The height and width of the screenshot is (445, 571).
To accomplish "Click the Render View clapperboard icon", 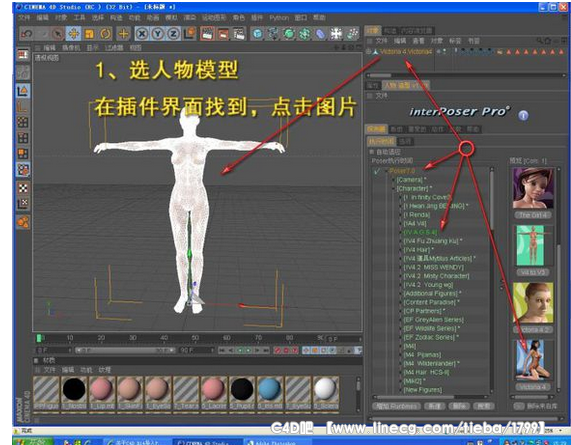I will pyautogui.click(x=207, y=34).
